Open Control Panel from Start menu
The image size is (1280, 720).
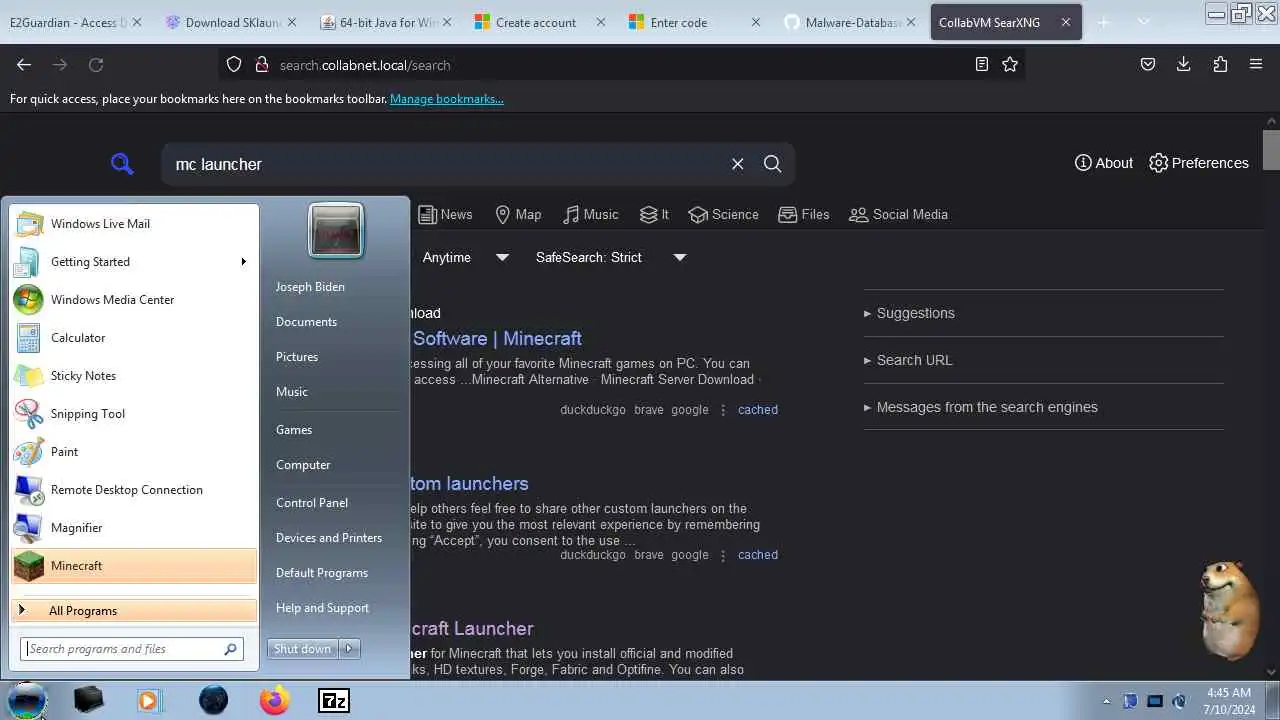click(x=312, y=503)
